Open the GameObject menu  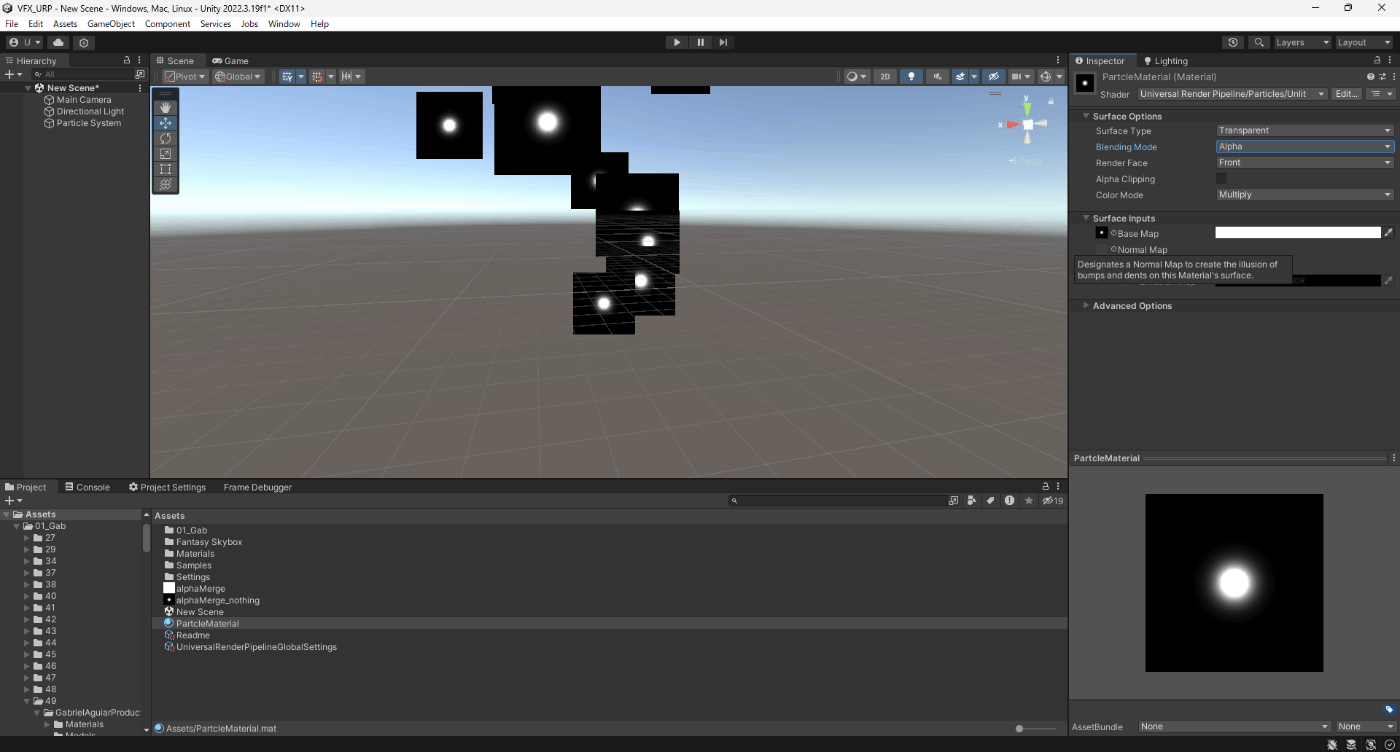tap(111, 23)
